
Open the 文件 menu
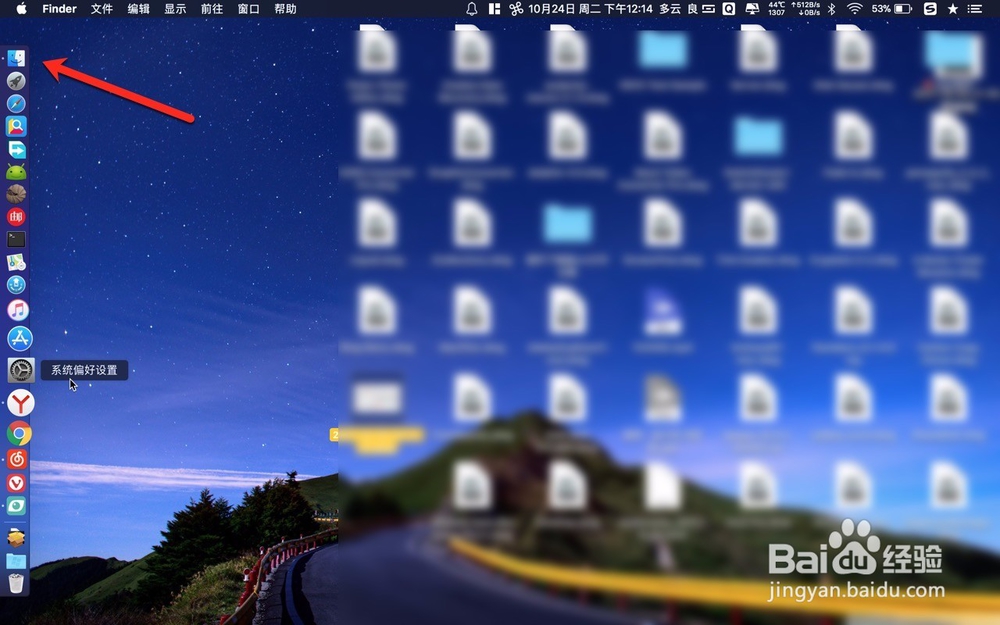coord(101,9)
